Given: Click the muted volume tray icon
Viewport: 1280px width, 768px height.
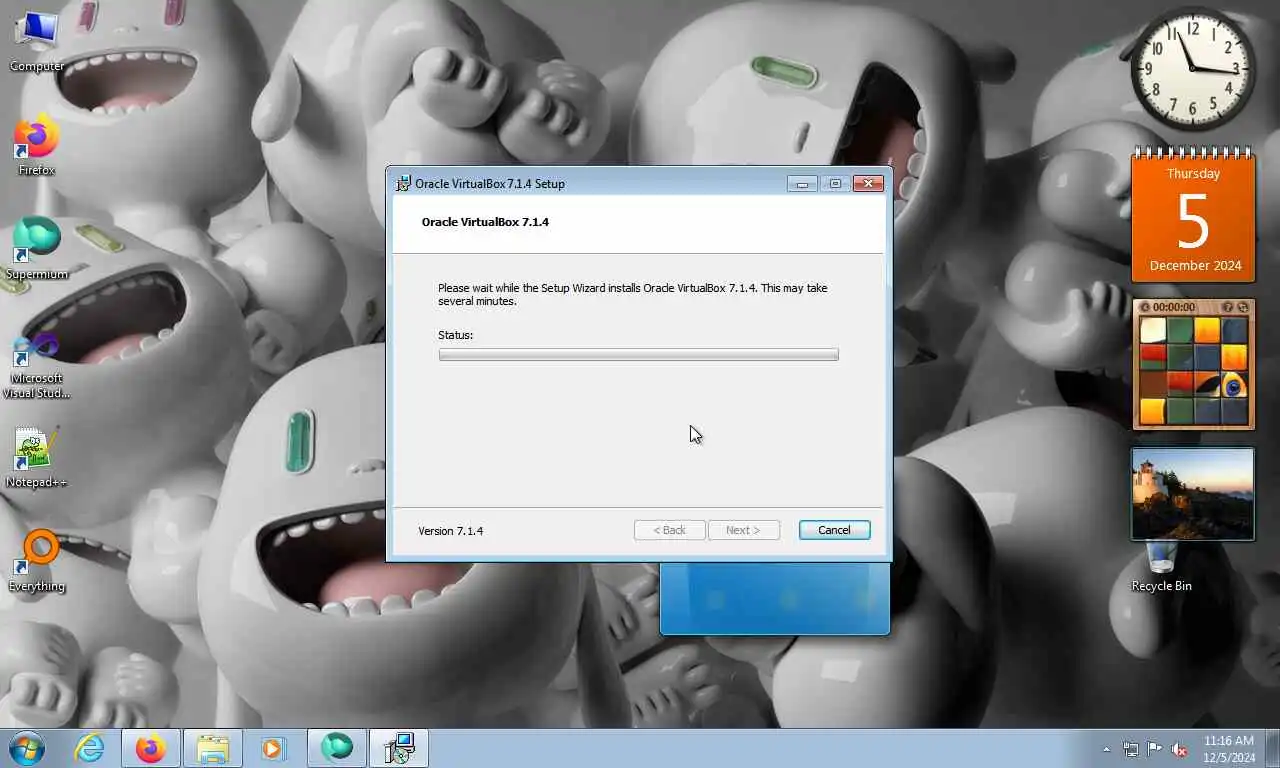Looking at the screenshot, I should (1180, 749).
